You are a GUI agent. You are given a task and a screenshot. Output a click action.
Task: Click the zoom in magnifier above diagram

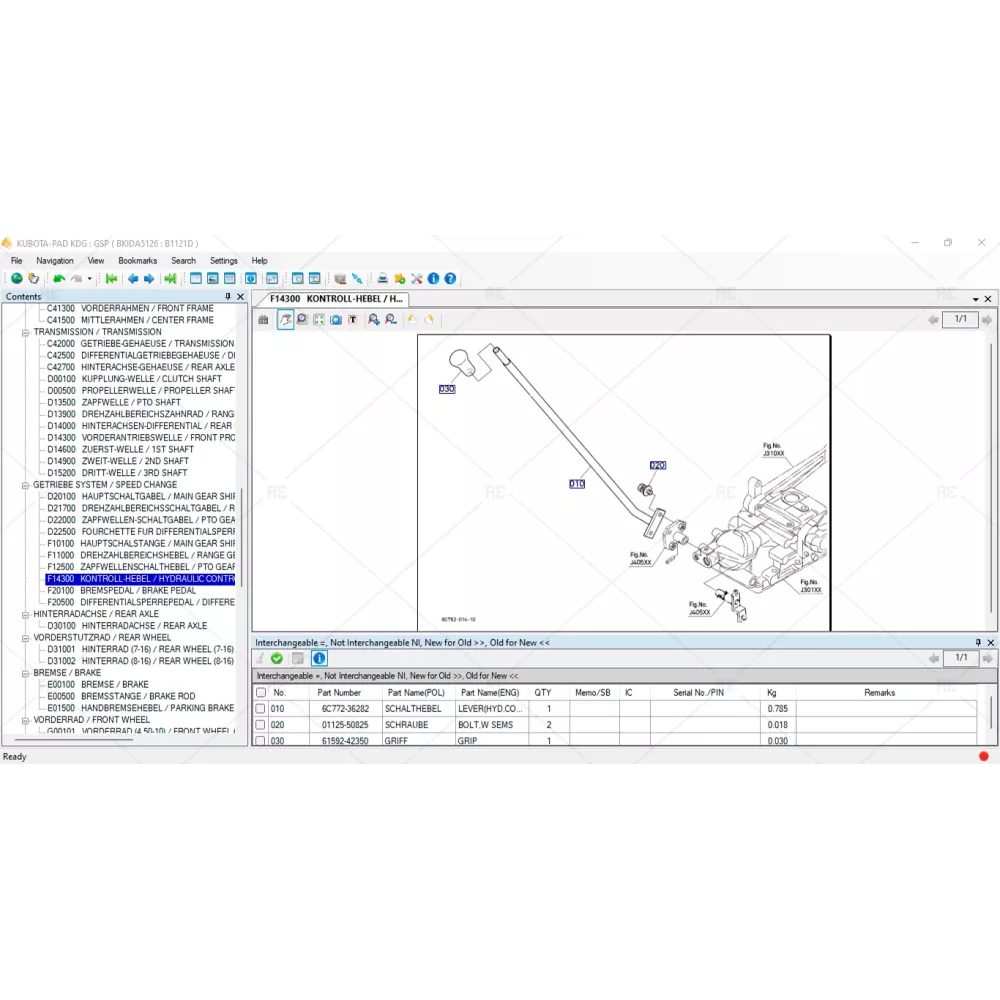pos(373,320)
